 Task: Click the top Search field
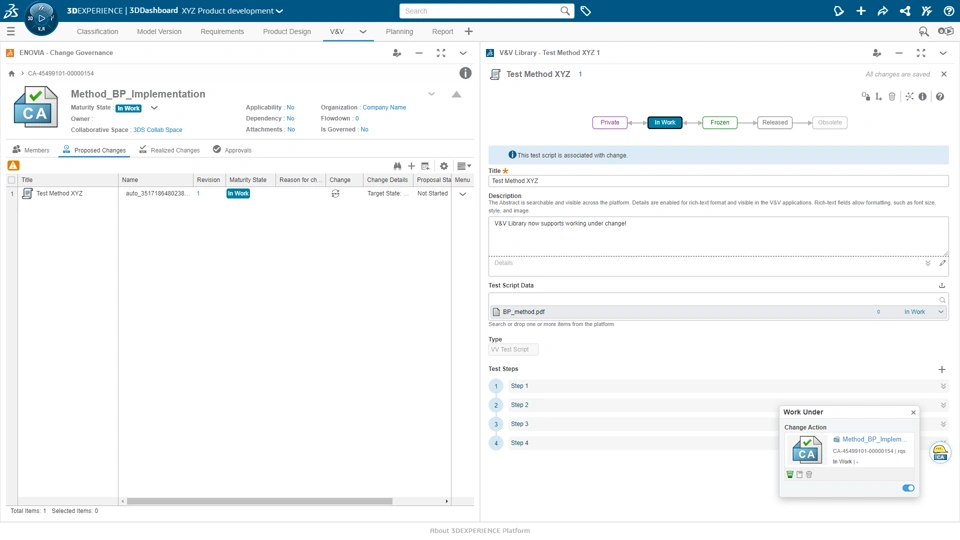click(480, 11)
